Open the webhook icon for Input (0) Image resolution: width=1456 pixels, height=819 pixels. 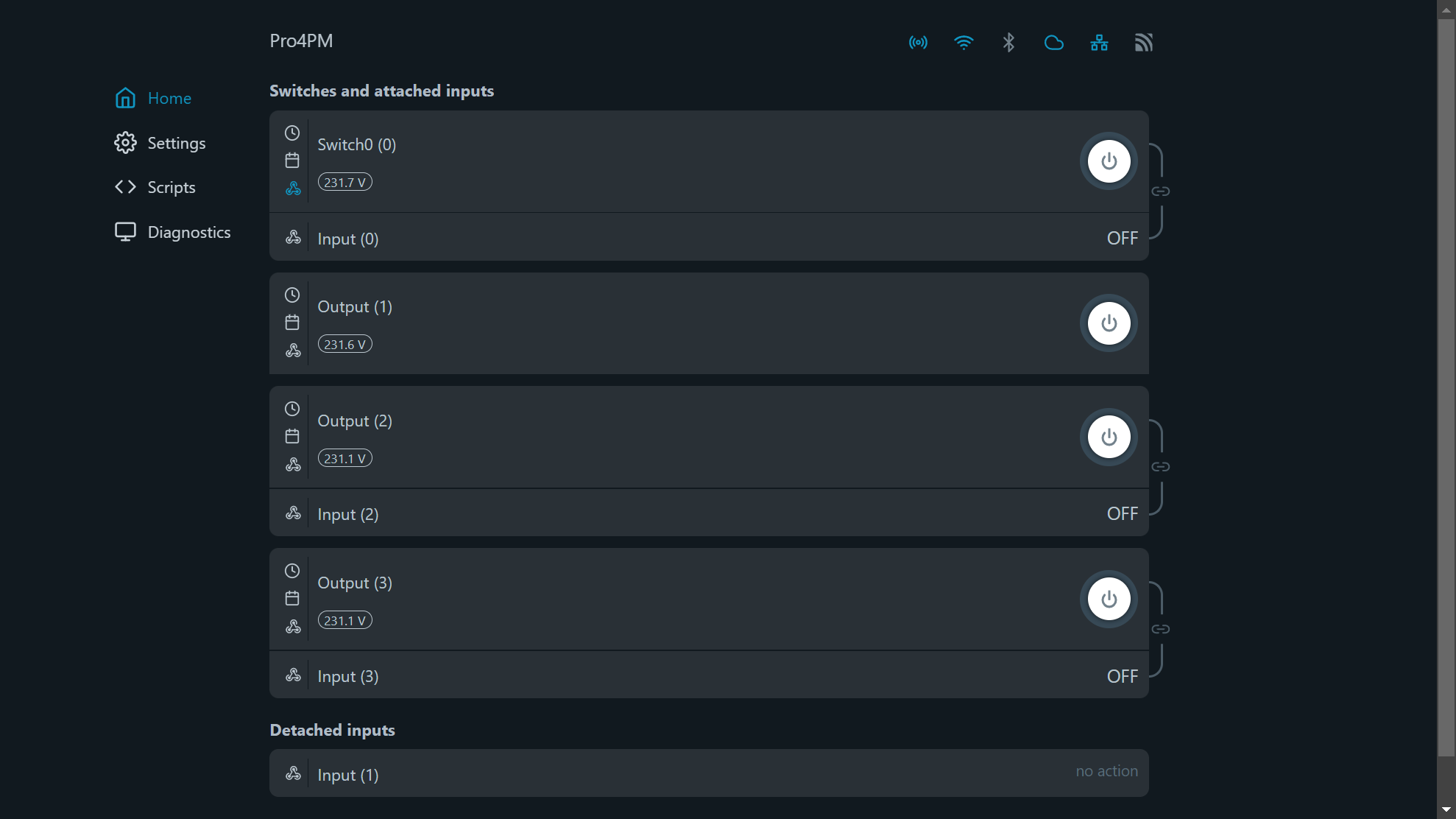(293, 237)
